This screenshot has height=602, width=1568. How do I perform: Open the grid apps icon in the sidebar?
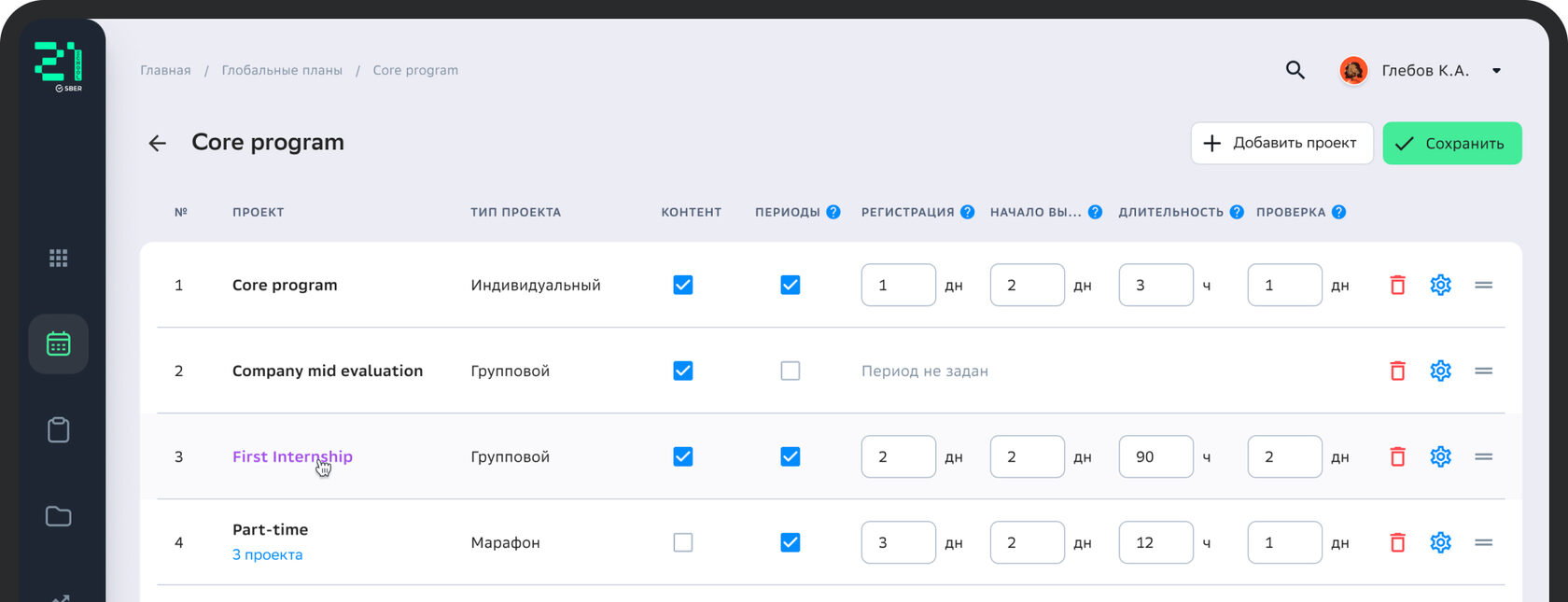click(x=58, y=259)
